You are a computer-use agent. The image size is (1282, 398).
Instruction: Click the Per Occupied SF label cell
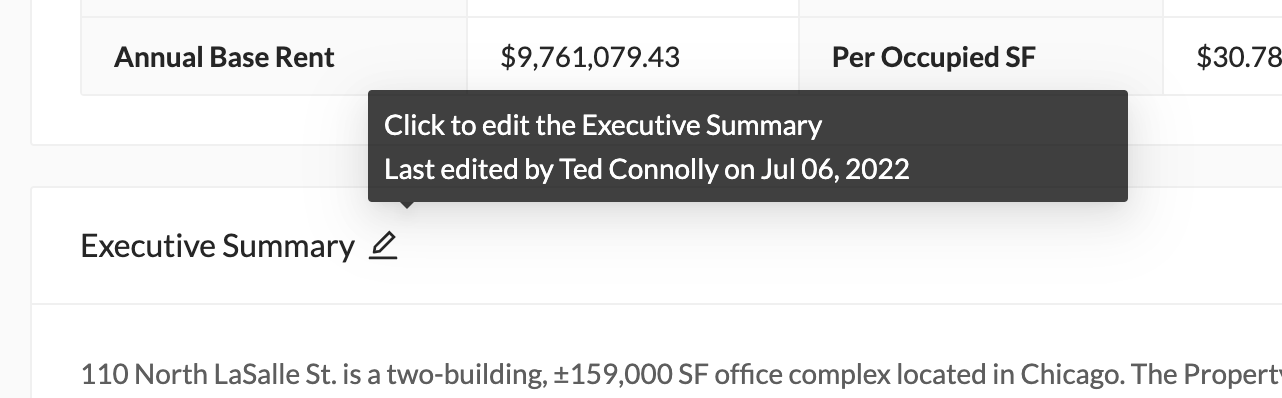[x=981, y=57]
